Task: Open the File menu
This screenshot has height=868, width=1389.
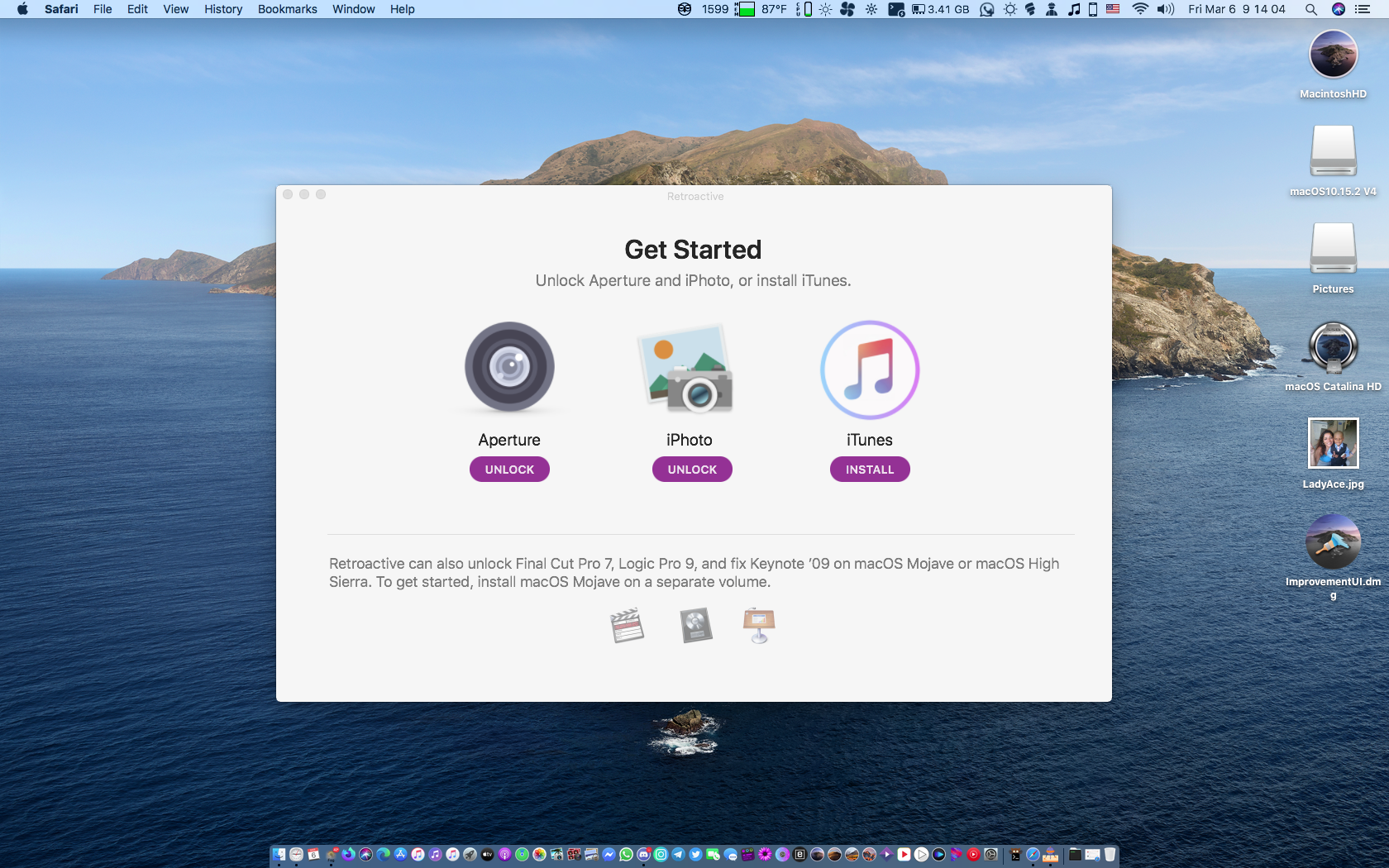Action: click(103, 9)
